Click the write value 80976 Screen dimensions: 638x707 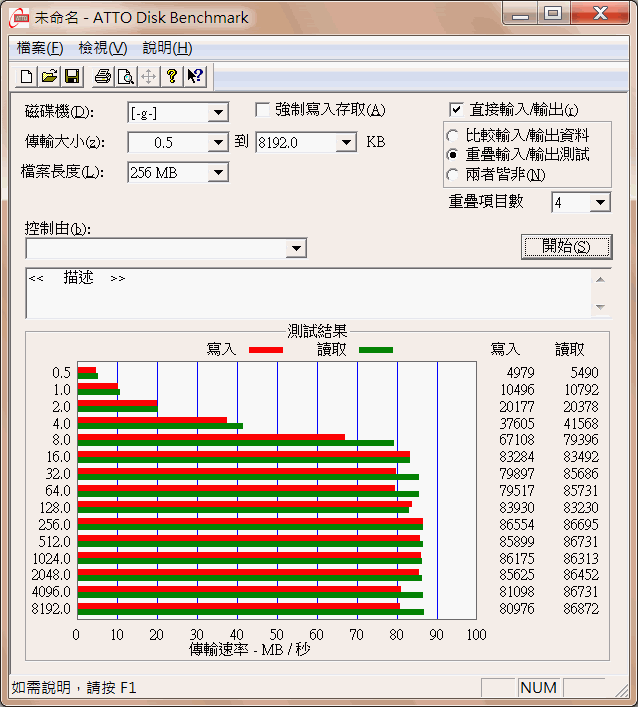coord(517,609)
